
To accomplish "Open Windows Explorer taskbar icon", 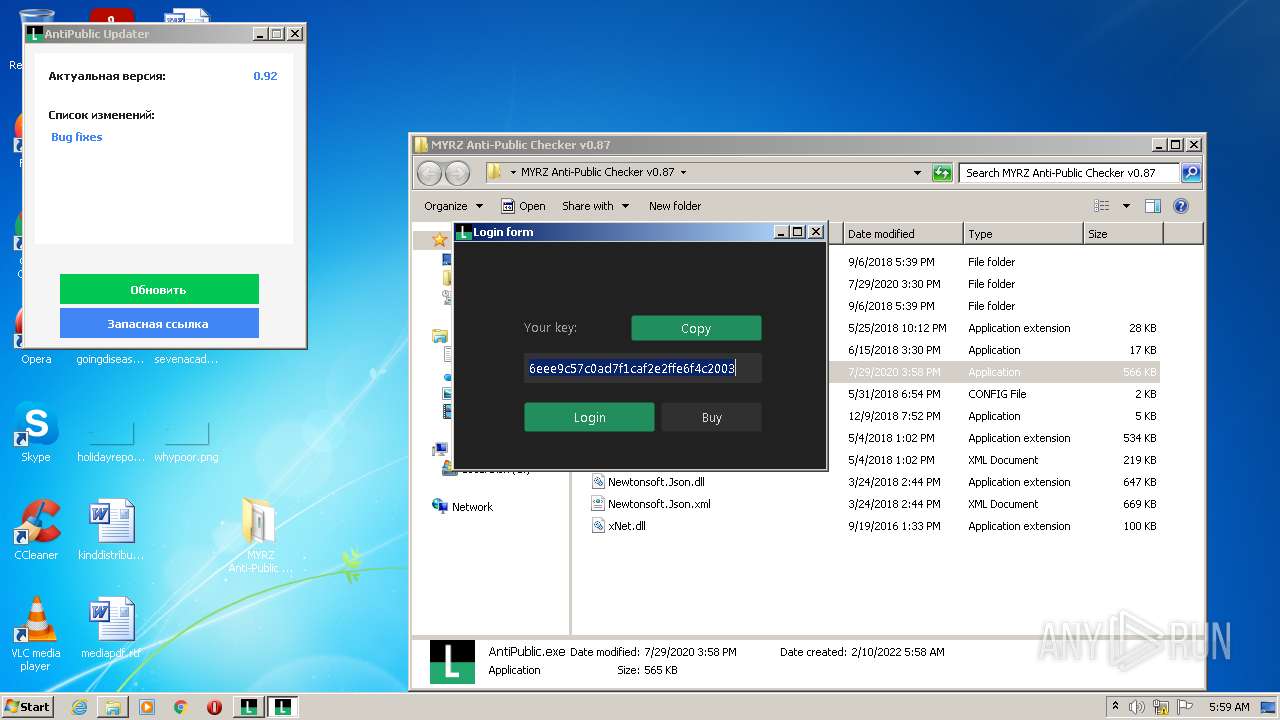I will click(113, 707).
